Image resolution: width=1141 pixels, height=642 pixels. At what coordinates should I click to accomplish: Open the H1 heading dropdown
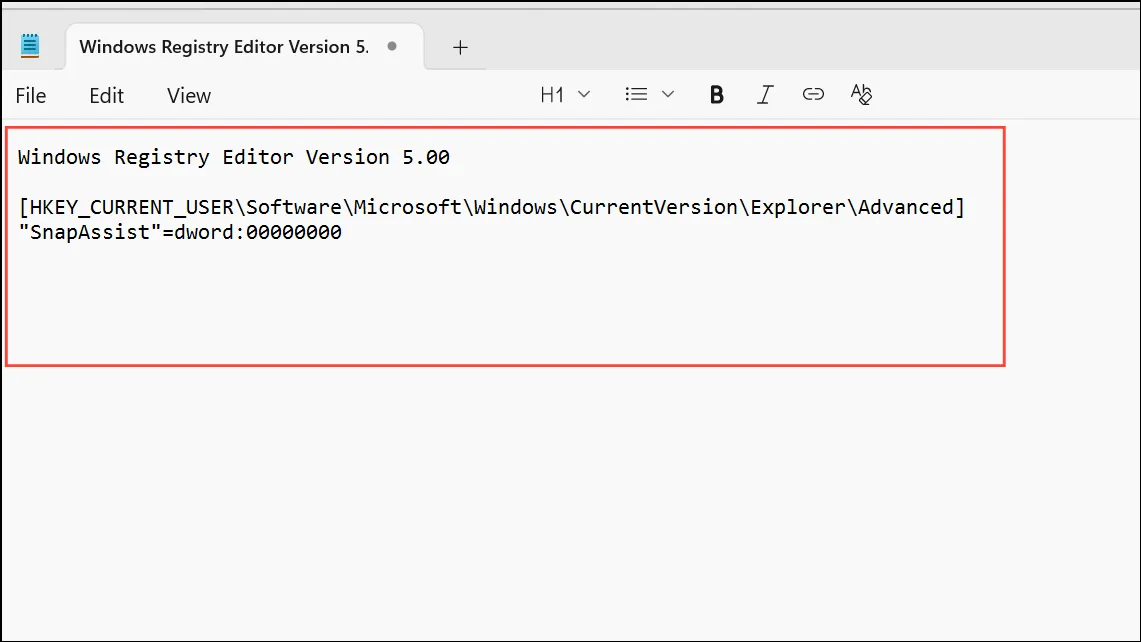(565, 95)
